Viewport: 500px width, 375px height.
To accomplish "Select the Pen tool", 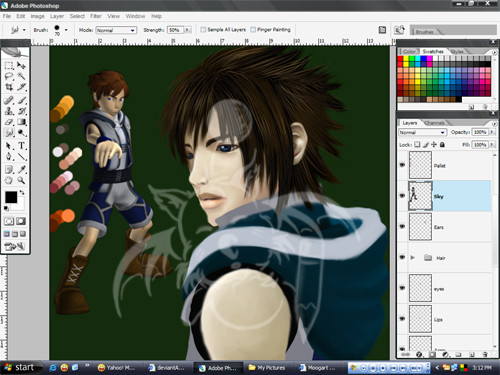I will click(x=9, y=157).
